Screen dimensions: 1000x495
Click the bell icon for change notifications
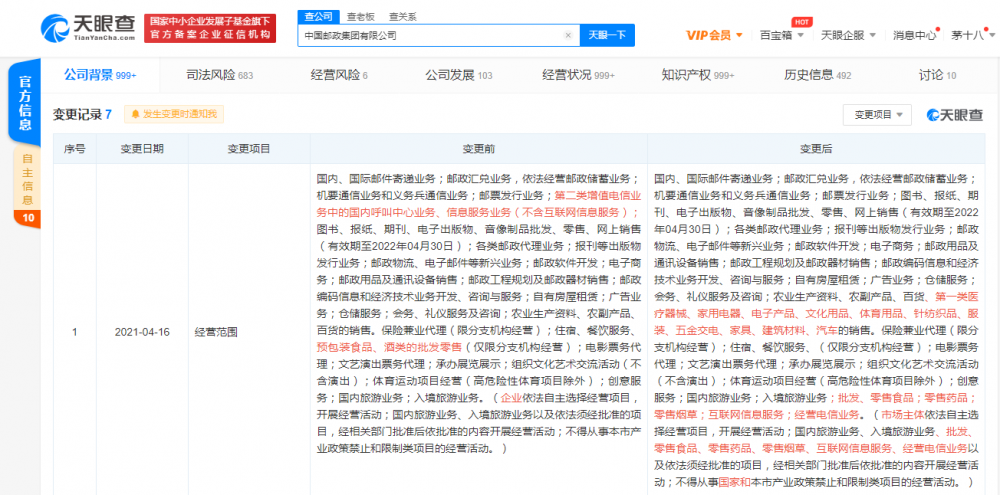pyautogui.click(x=135, y=114)
